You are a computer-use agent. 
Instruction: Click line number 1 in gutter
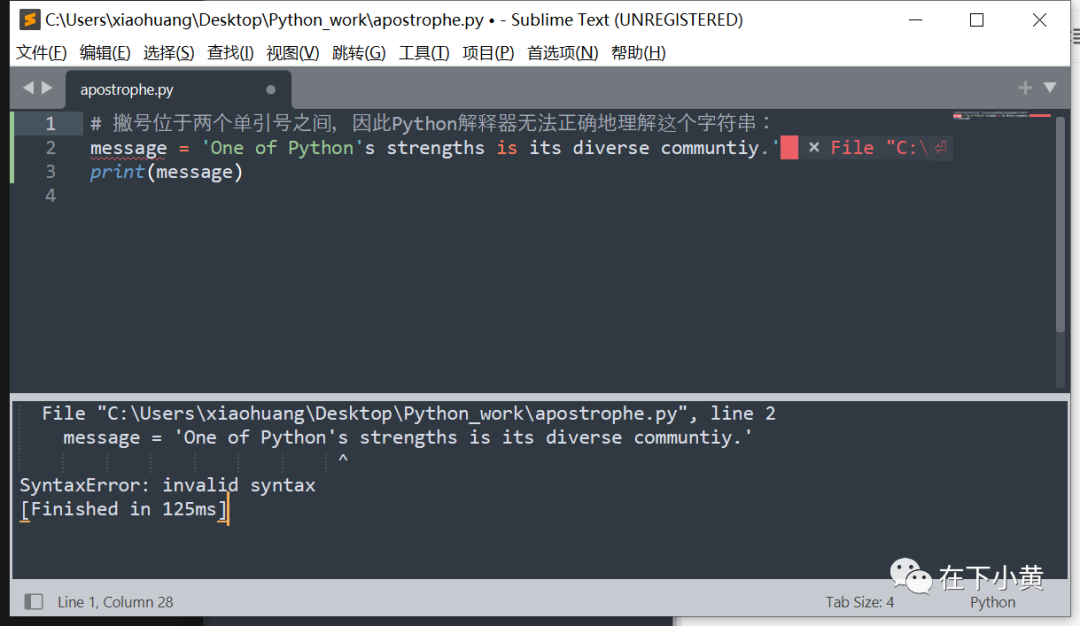click(50, 124)
